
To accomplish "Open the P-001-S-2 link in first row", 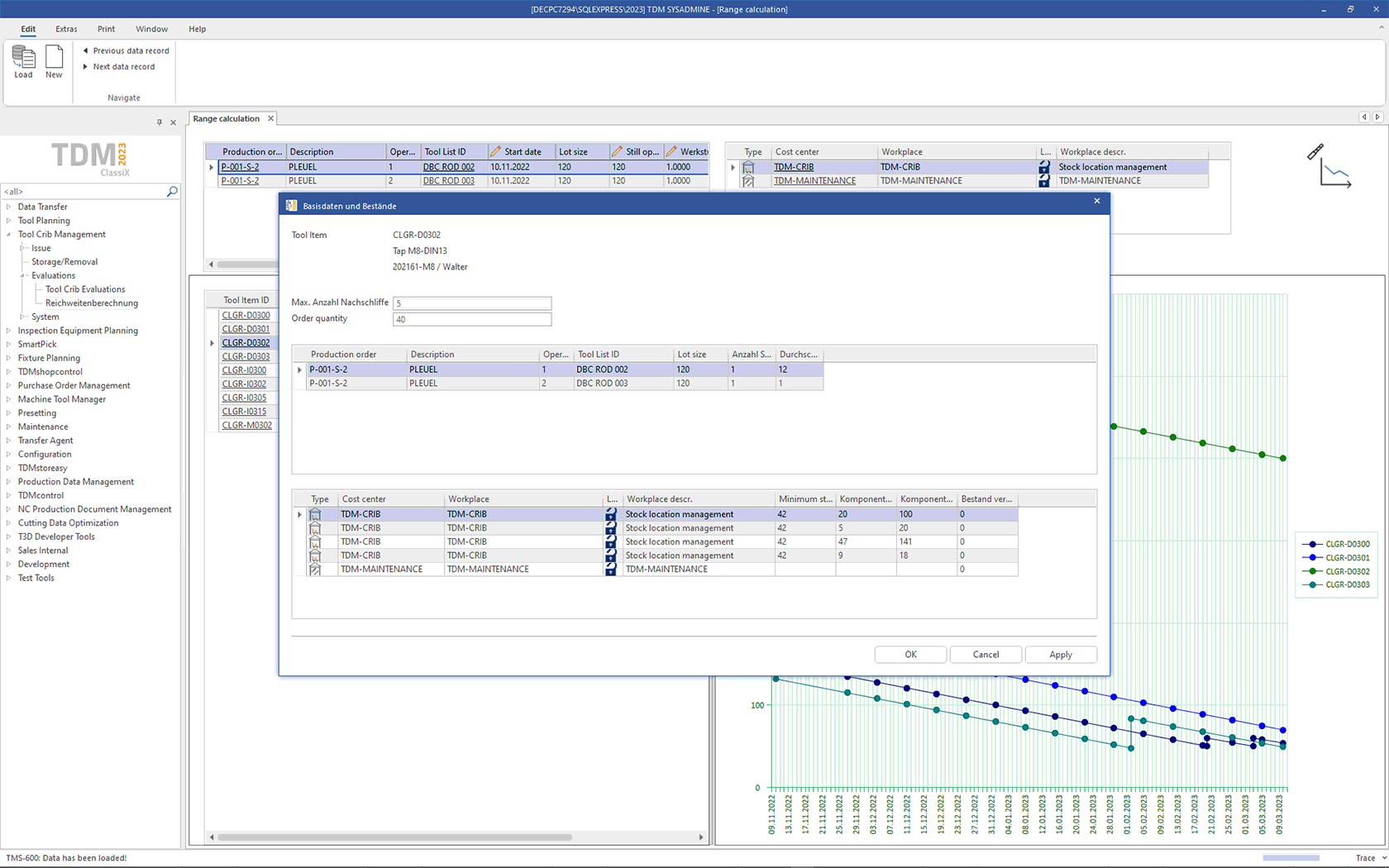I will tap(240, 167).
